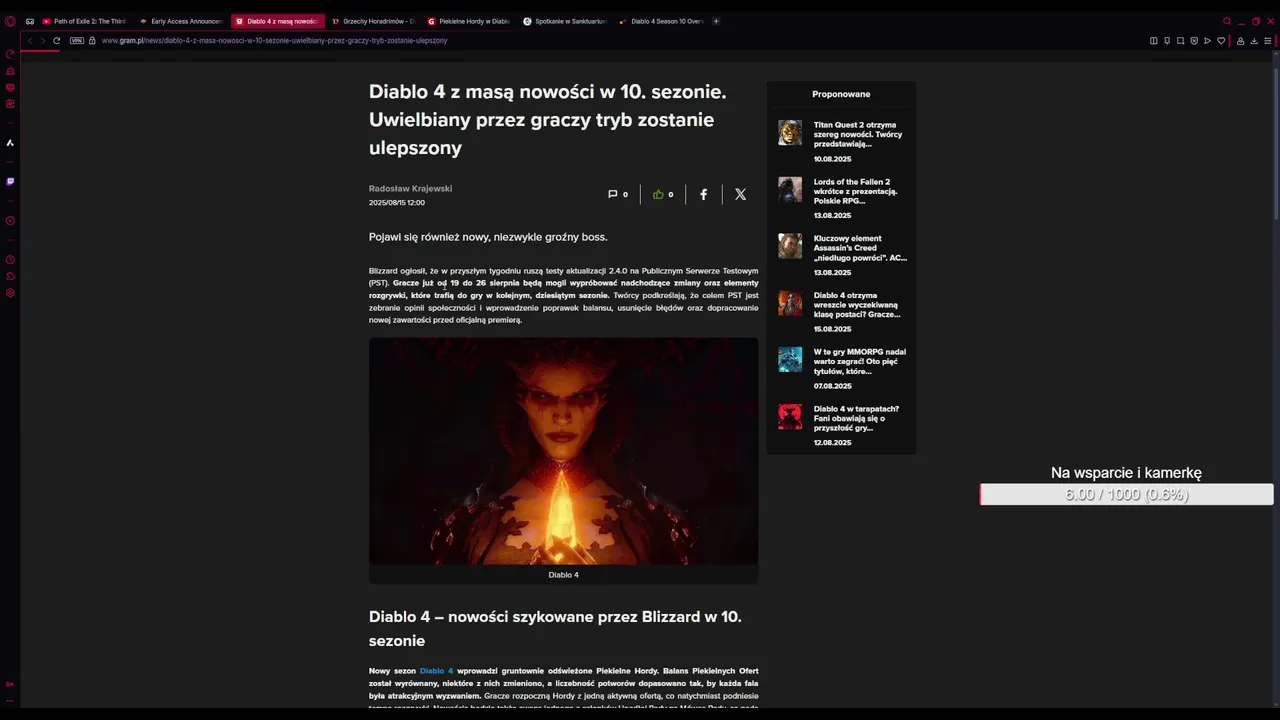This screenshot has width=1280, height=720.
Task: Open the Twitch panel in the sidebar
Action: pyautogui.click(x=10, y=182)
